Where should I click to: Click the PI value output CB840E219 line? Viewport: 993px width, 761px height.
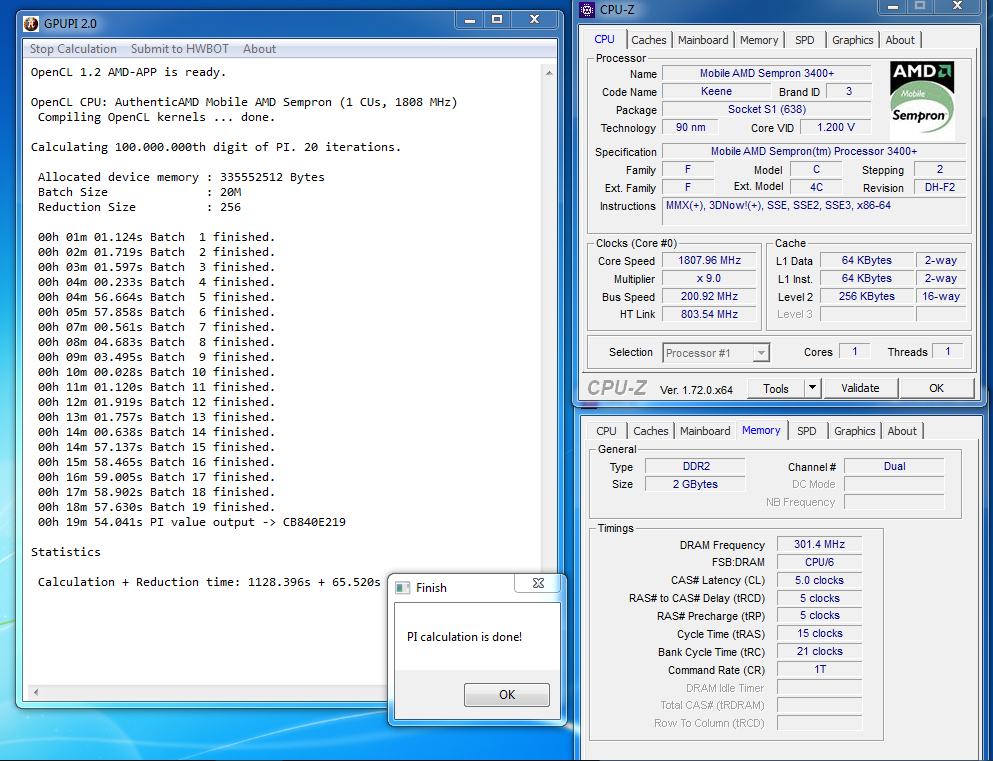(x=191, y=522)
